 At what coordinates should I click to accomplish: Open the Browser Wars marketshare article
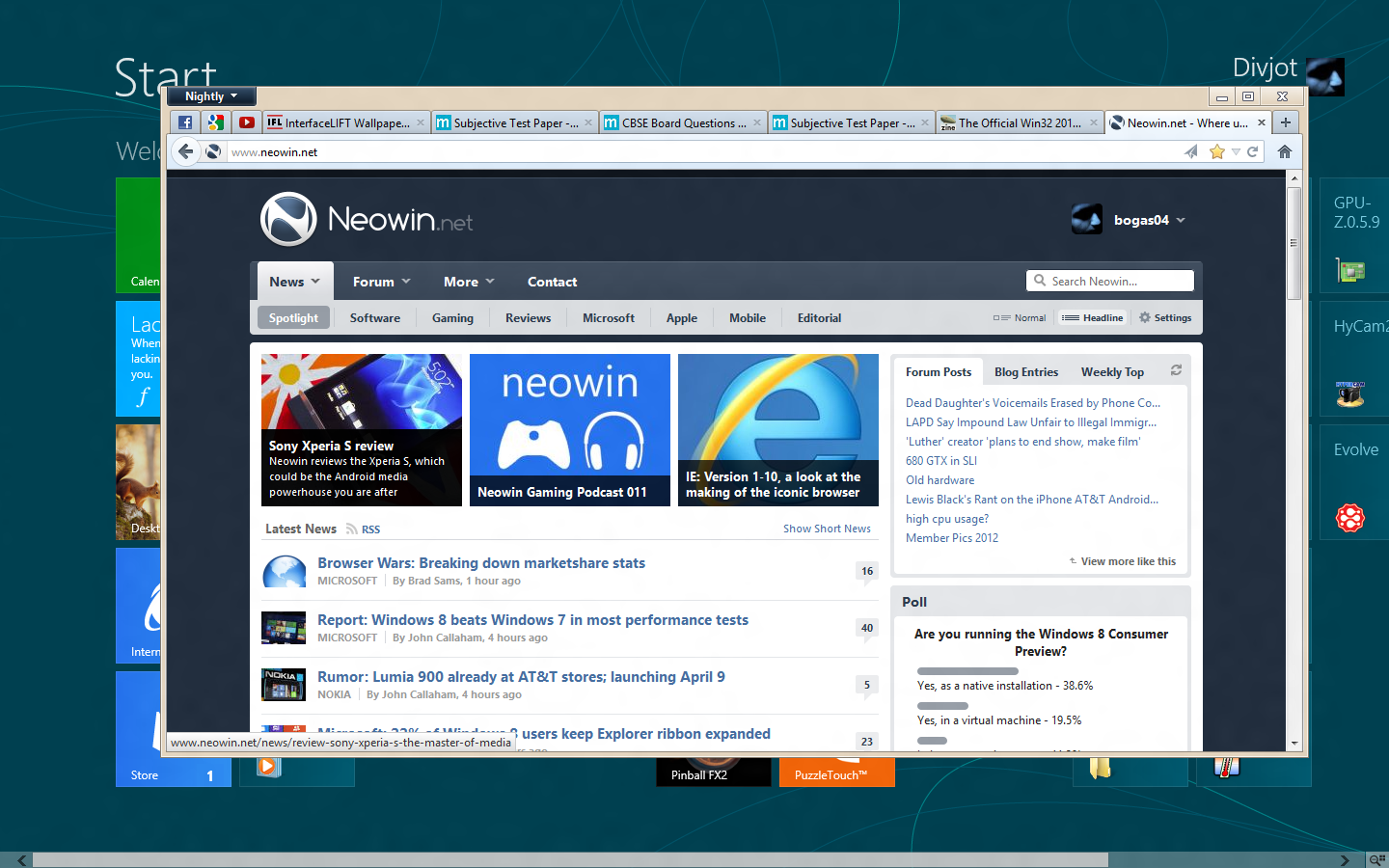point(481,563)
